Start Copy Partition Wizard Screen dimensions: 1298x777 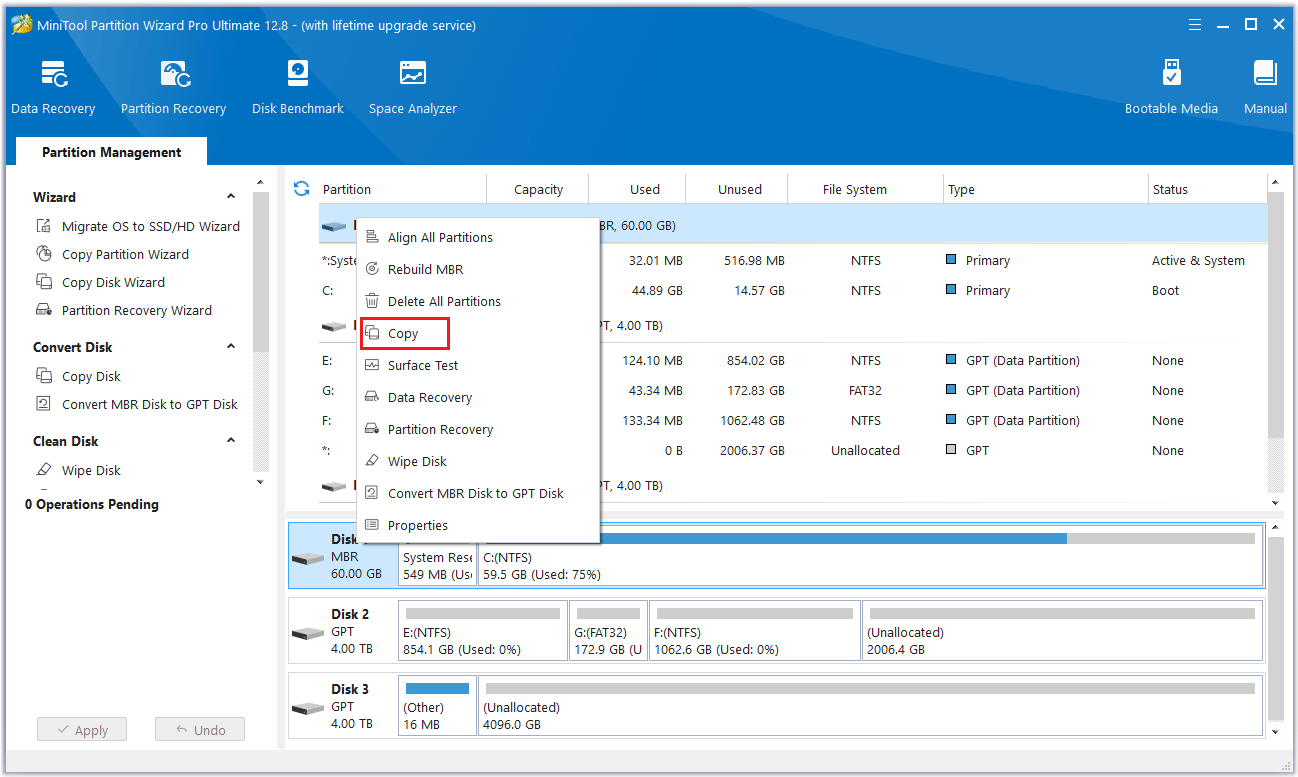pyautogui.click(x=113, y=254)
